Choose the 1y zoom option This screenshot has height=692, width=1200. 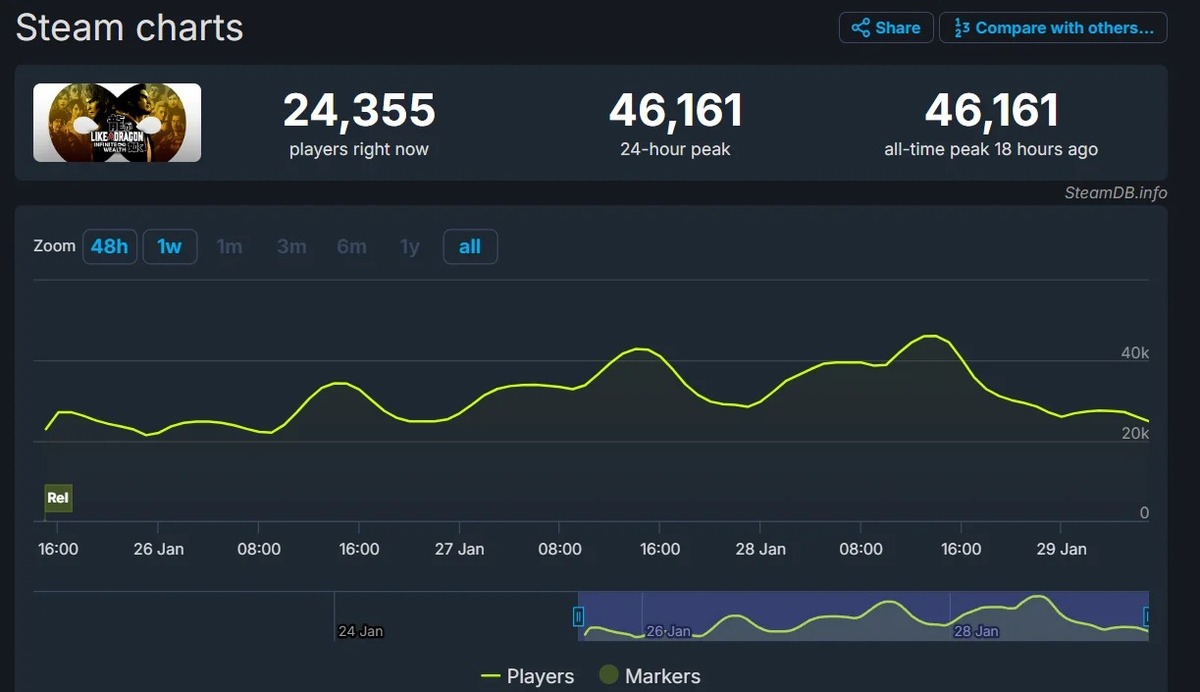pos(410,246)
